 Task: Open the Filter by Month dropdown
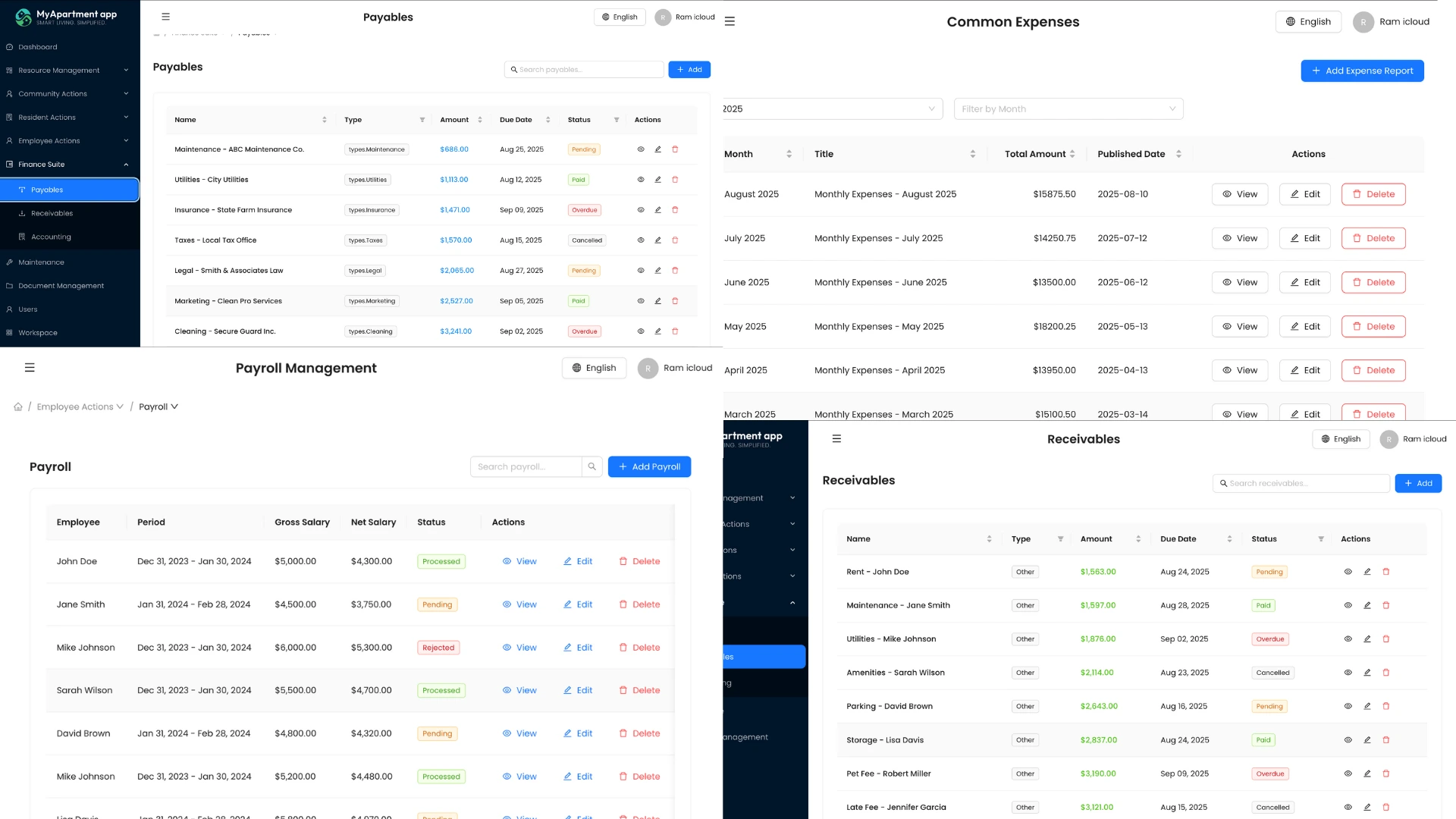tap(1068, 109)
